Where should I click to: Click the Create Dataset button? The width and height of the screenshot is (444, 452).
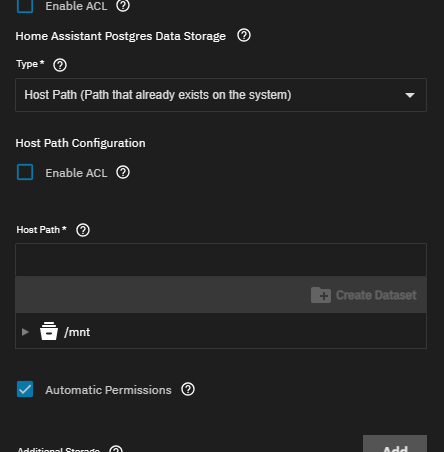364,295
